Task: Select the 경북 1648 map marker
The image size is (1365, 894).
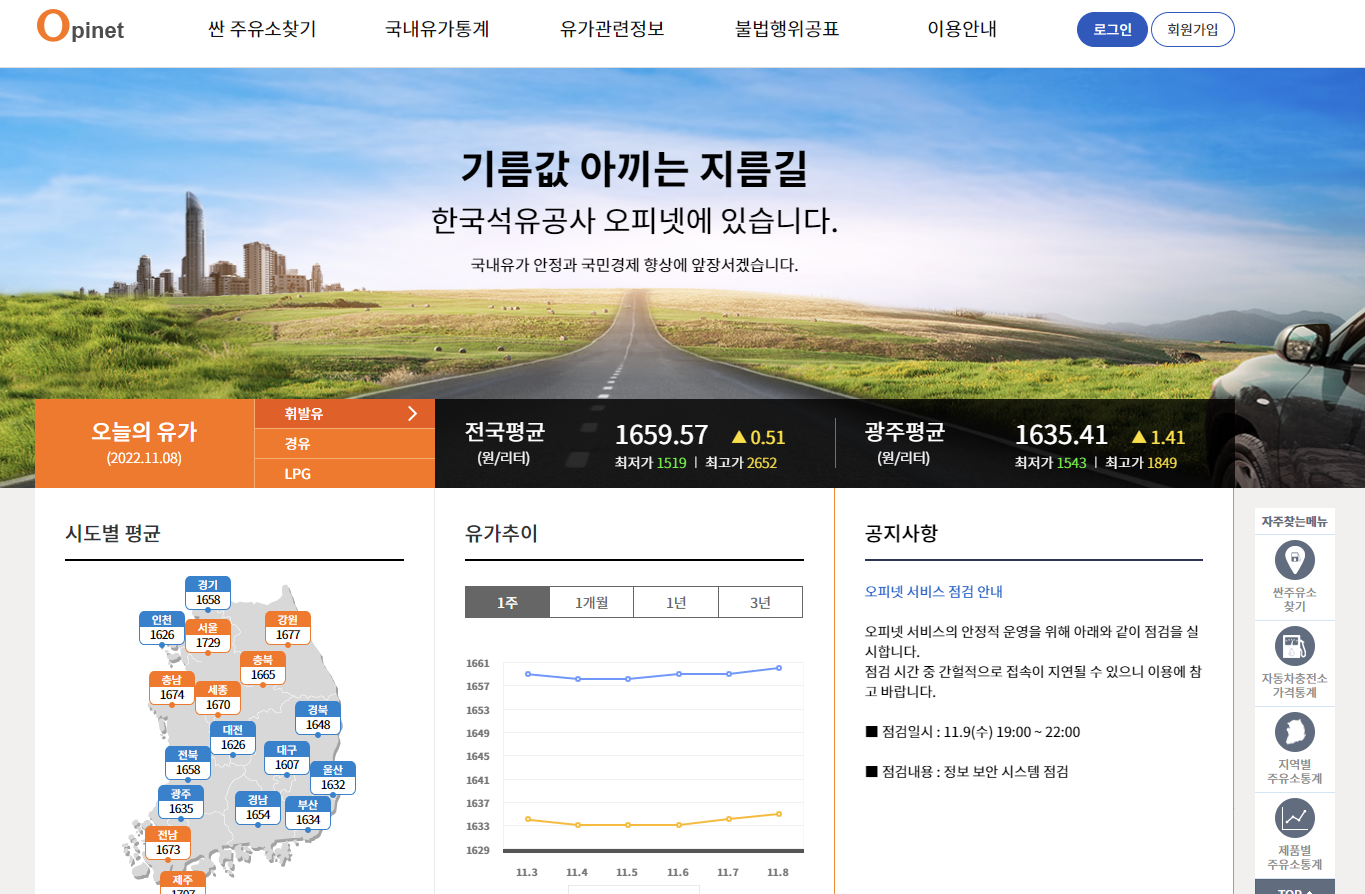Action: (x=318, y=718)
